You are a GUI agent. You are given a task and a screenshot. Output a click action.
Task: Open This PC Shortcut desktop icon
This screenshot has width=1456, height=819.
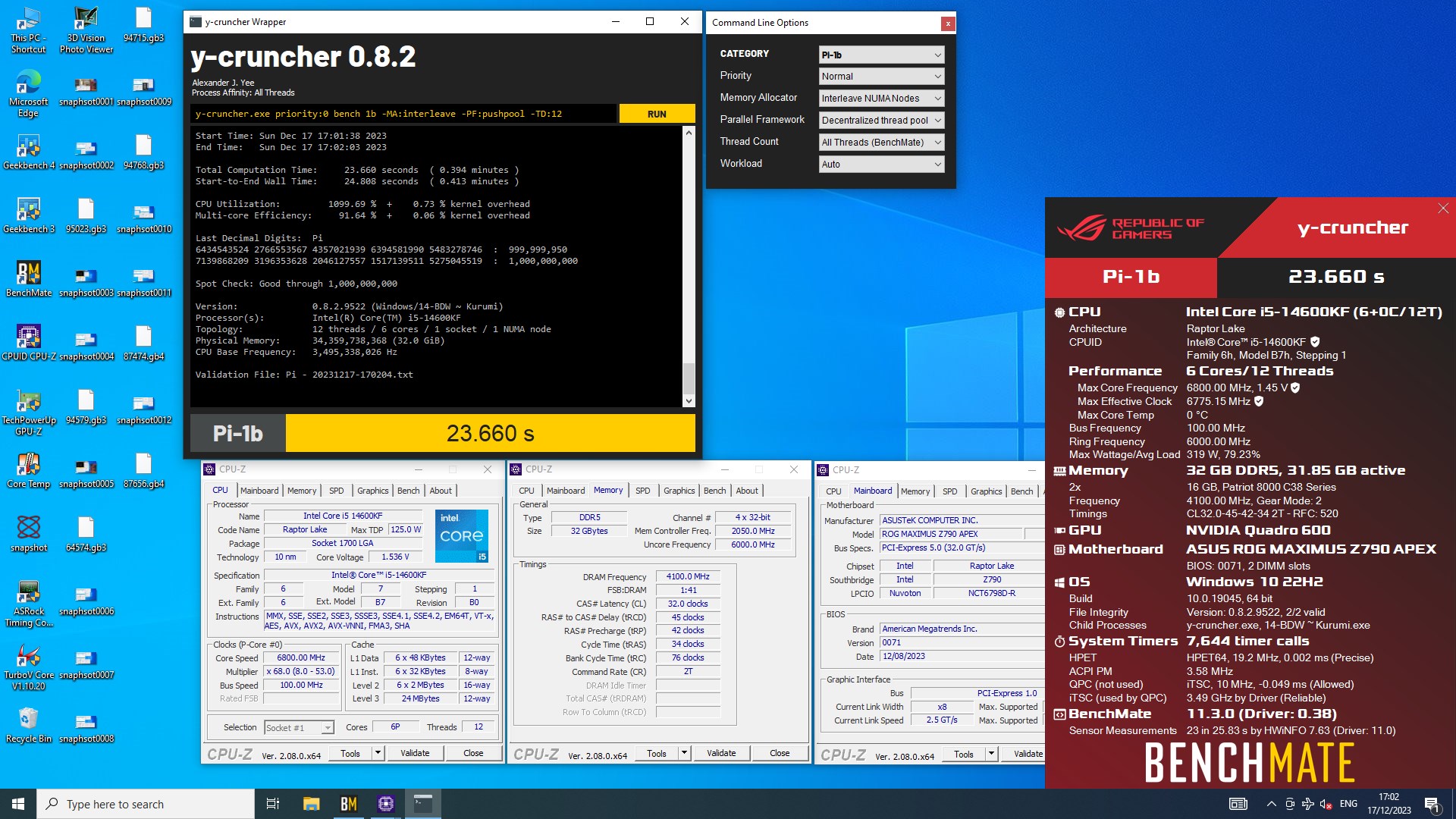coord(28,30)
